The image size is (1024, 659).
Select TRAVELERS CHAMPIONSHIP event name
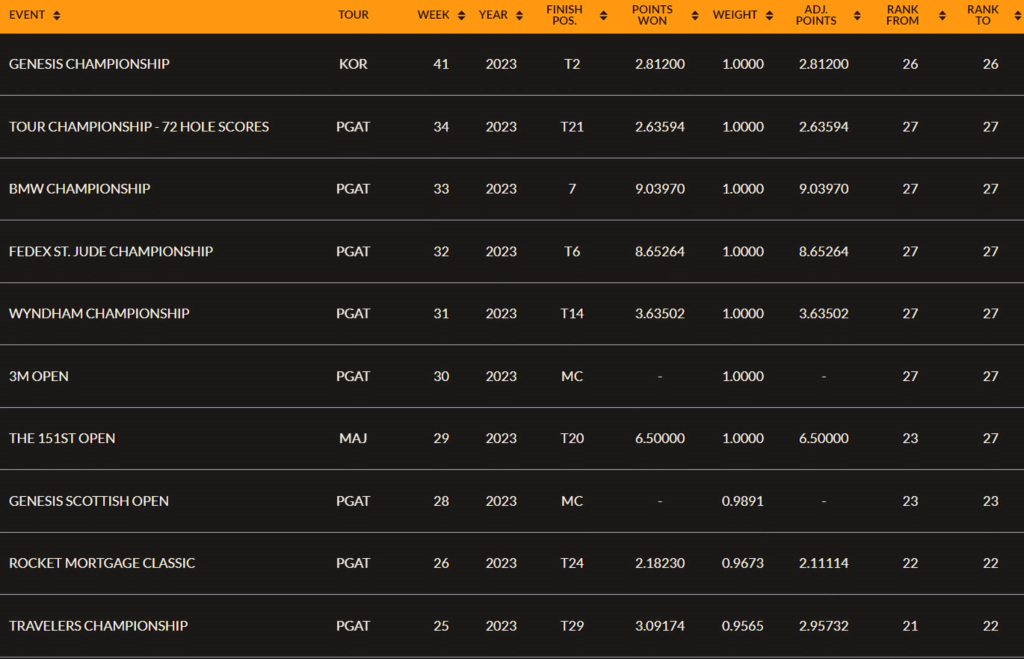[x=99, y=626]
